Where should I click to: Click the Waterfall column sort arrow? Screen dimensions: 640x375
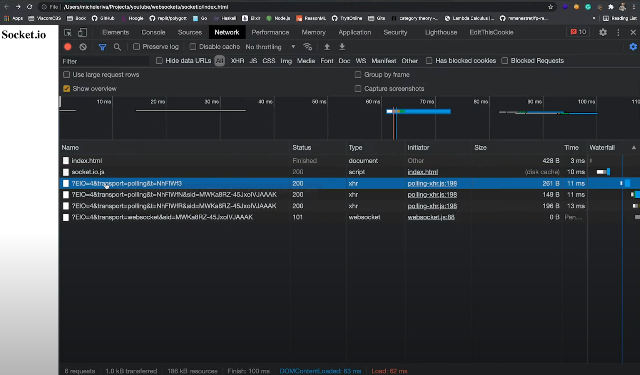(x=634, y=148)
